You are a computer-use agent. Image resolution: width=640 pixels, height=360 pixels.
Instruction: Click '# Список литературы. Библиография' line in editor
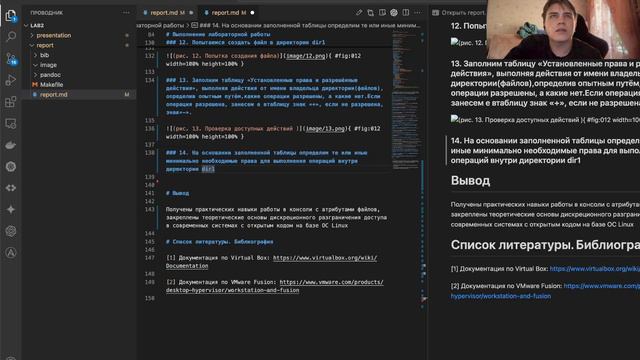(220, 242)
